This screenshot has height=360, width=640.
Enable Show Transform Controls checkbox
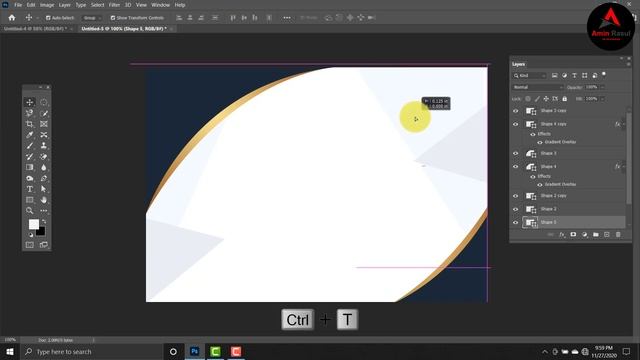tap(113, 18)
